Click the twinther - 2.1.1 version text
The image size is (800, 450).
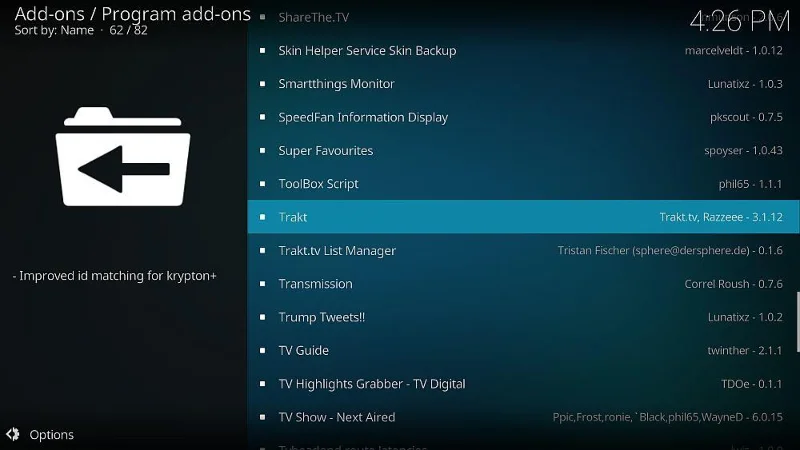[745, 351]
